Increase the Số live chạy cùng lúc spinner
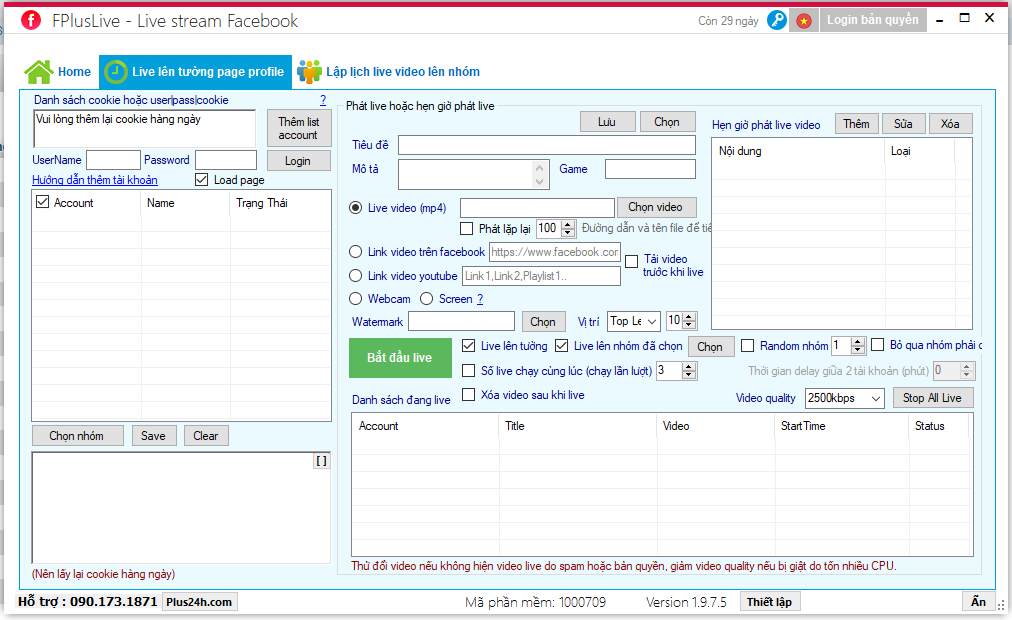Image resolution: width=1012 pixels, height=620 pixels. click(689, 367)
